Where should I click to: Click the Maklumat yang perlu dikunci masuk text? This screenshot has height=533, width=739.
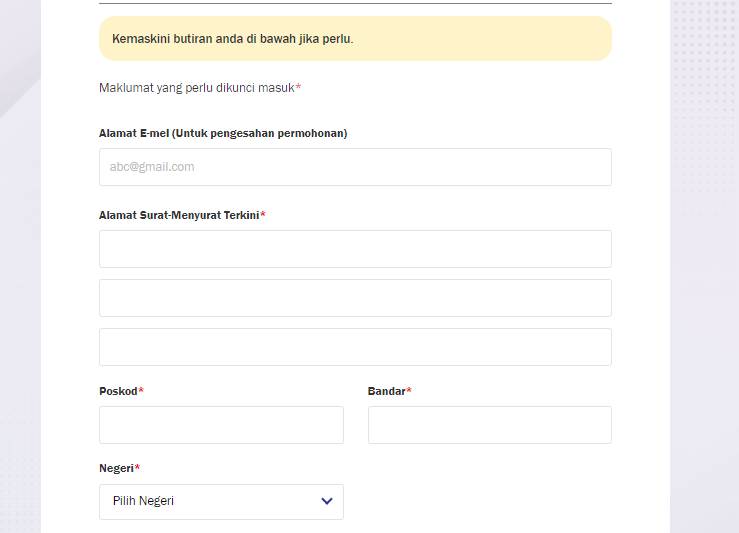tap(197, 88)
